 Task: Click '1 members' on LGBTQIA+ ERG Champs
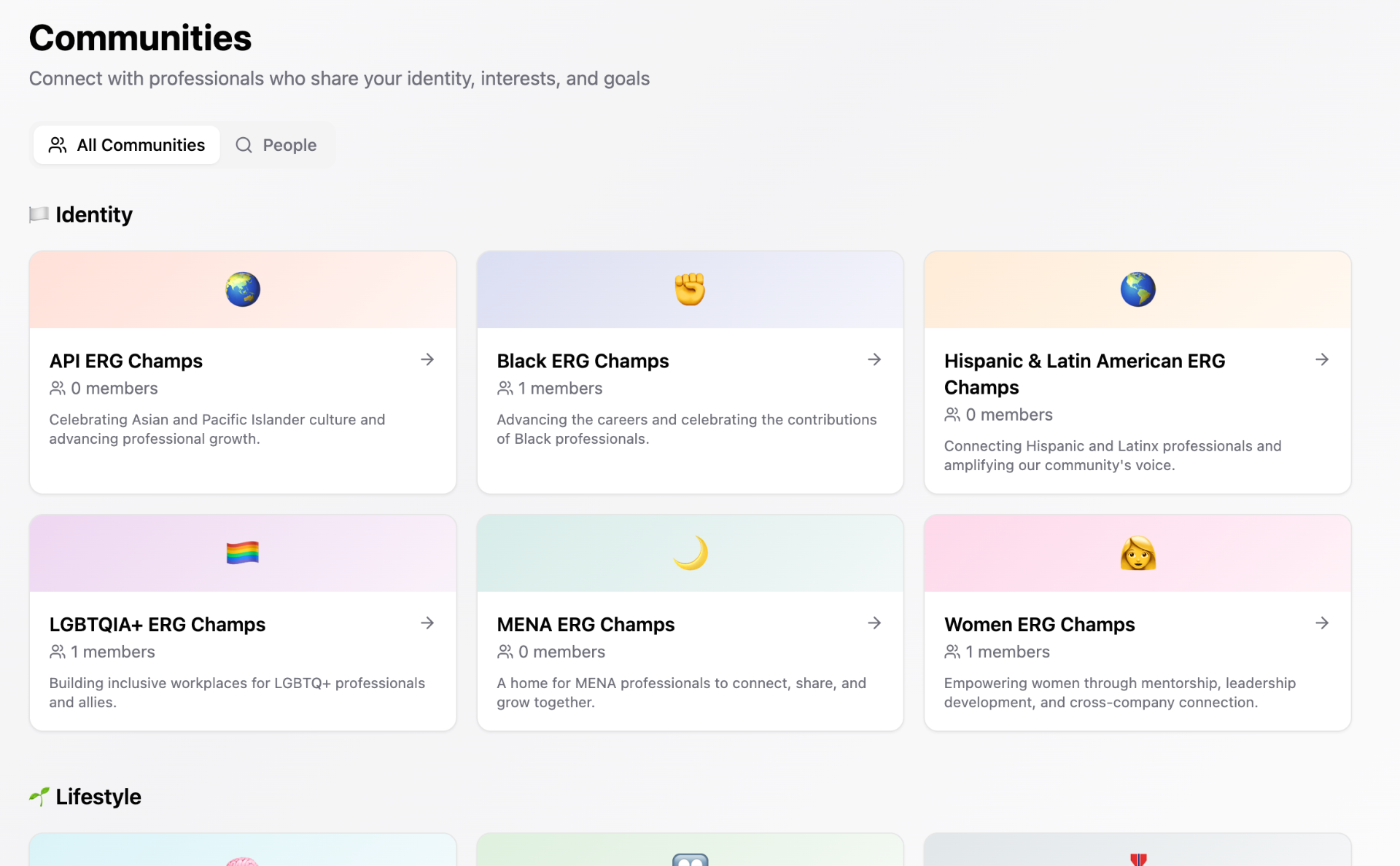click(112, 652)
